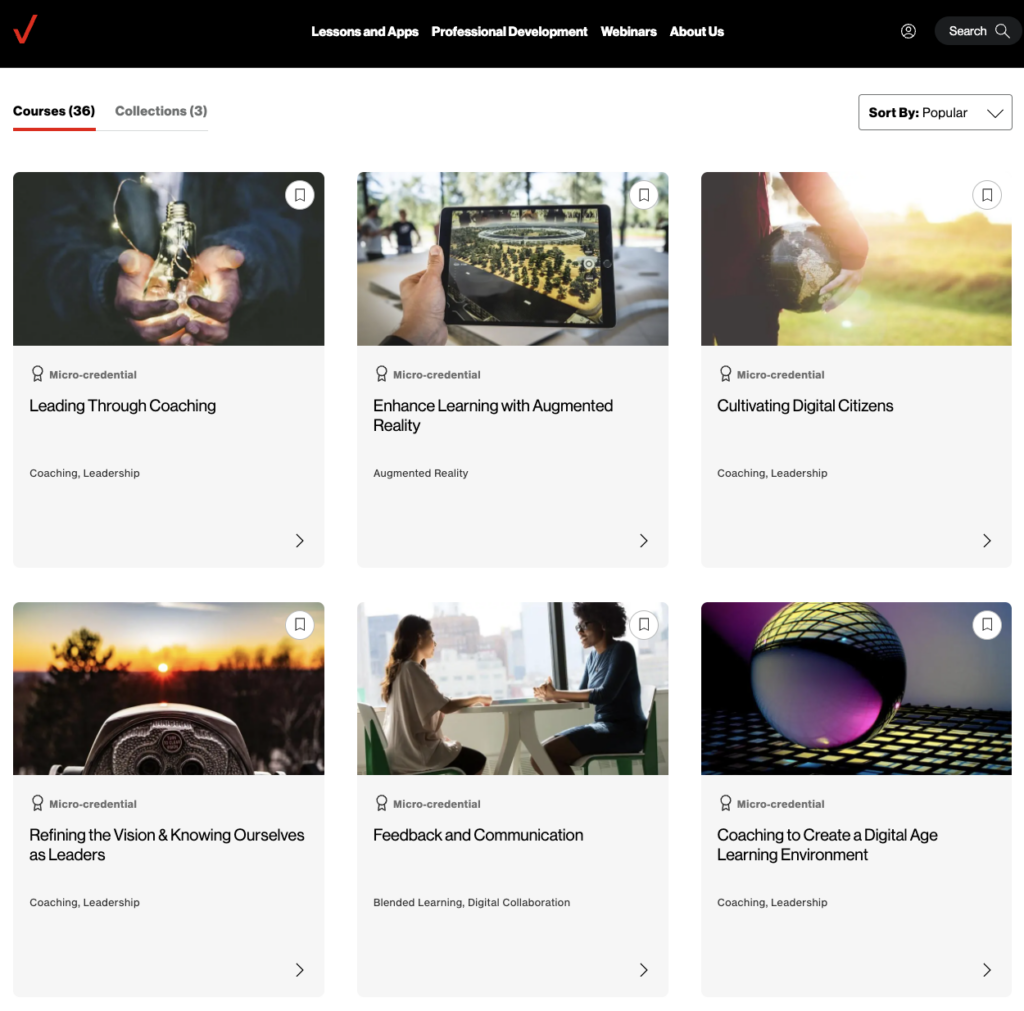Save the Feedback and Communication course bookmark
The image size is (1024, 1011).
point(644,625)
